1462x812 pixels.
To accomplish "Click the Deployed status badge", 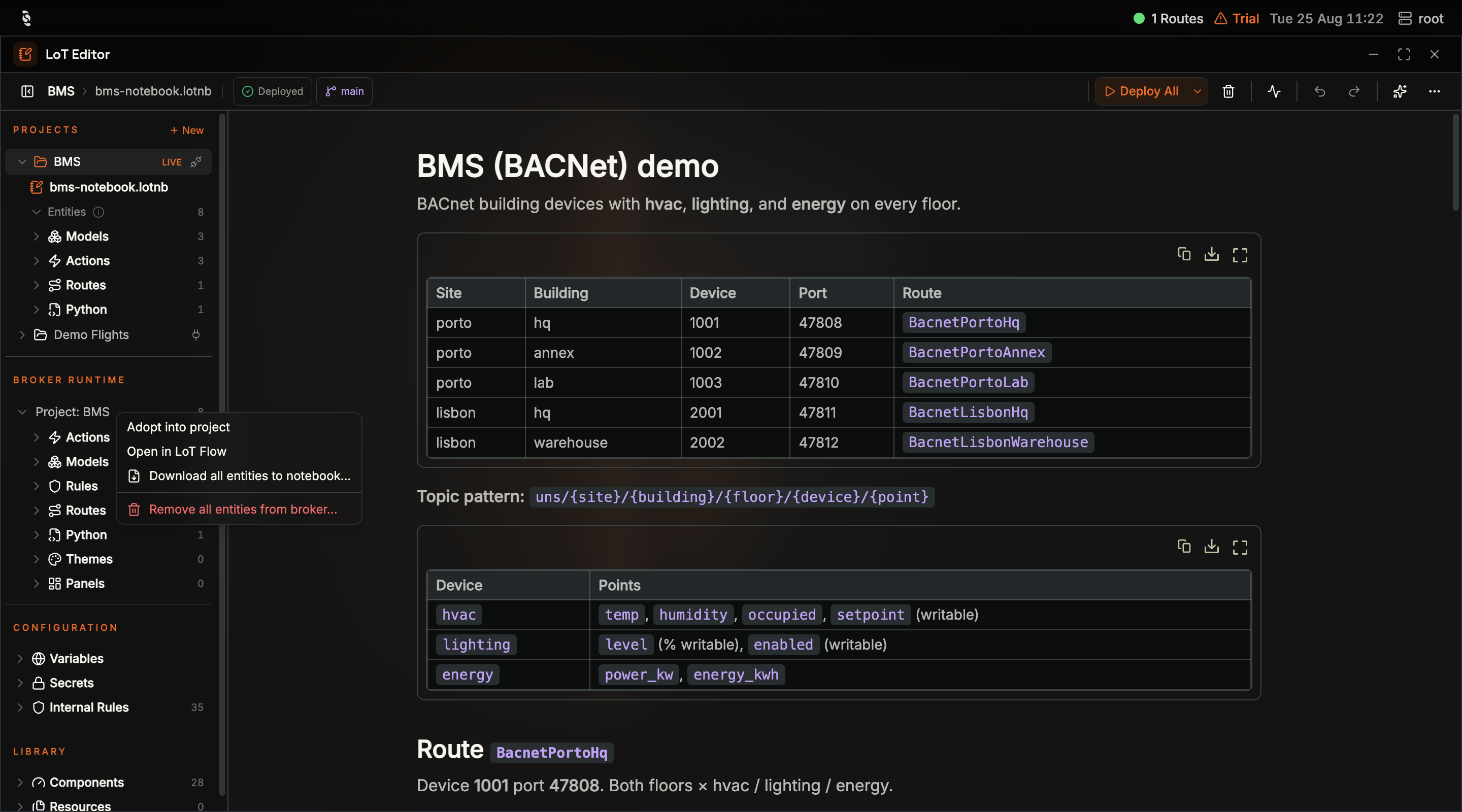I will click(273, 91).
